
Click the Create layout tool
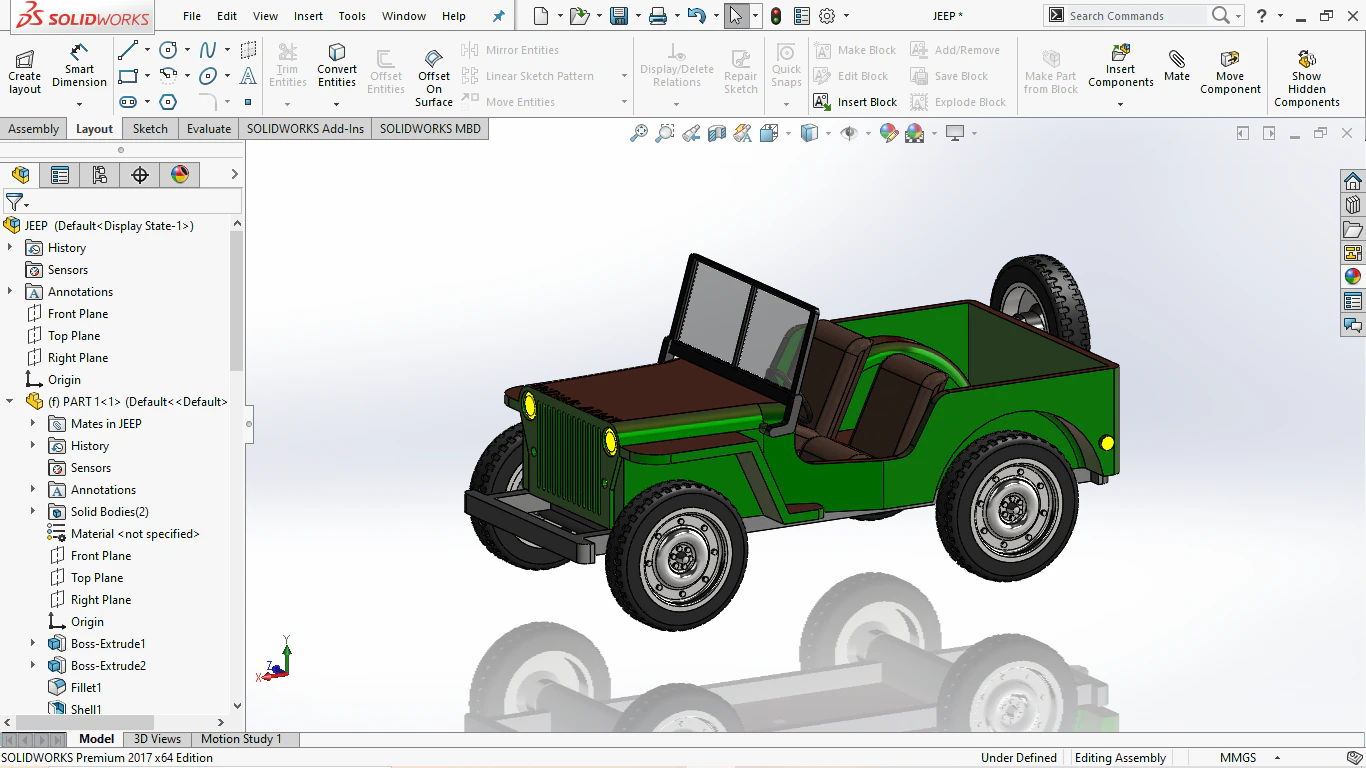[x=25, y=71]
